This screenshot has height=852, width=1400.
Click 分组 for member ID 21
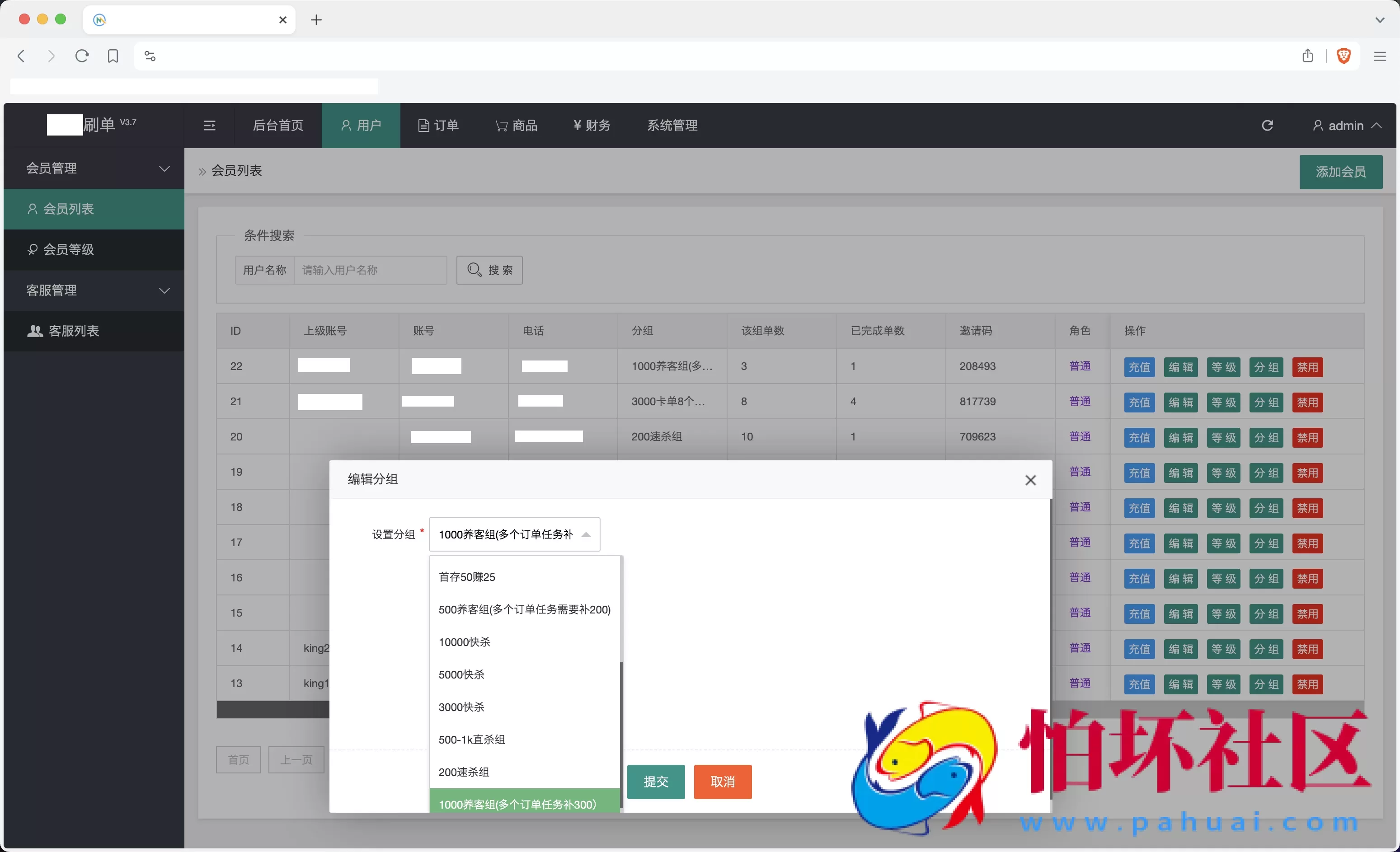pyautogui.click(x=1266, y=402)
